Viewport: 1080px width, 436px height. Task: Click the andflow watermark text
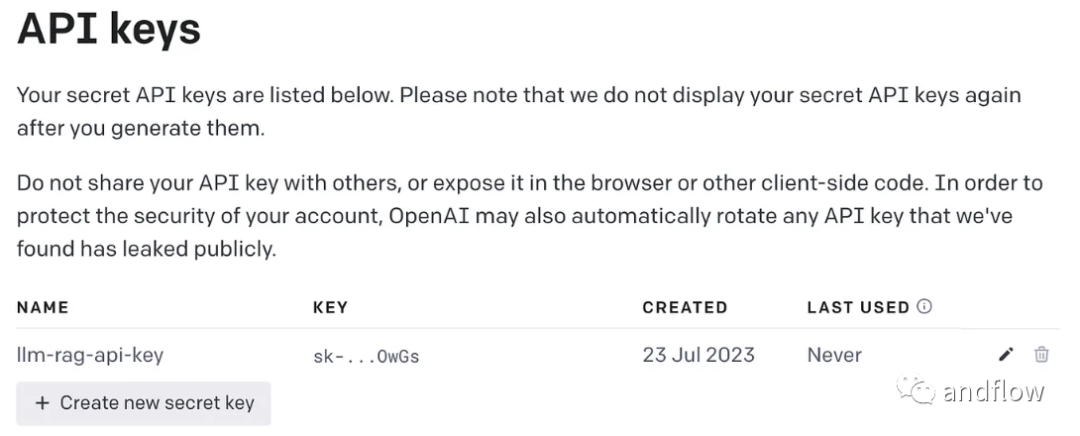click(x=993, y=391)
